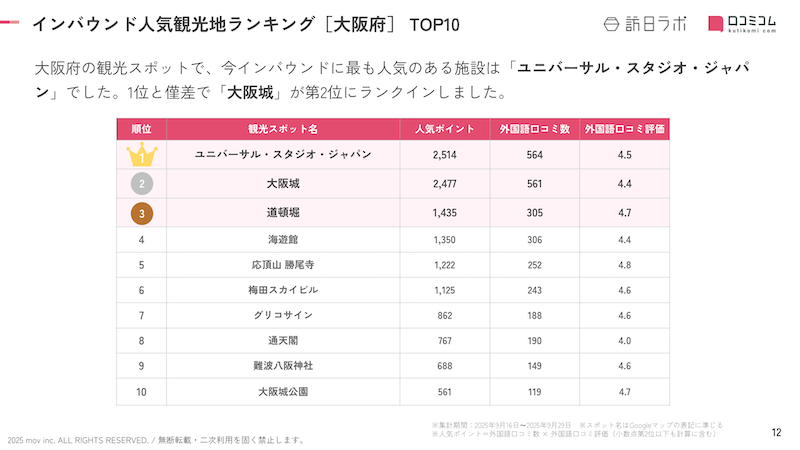
Task: Select the 順位 column header
Action: tap(142, 129)
